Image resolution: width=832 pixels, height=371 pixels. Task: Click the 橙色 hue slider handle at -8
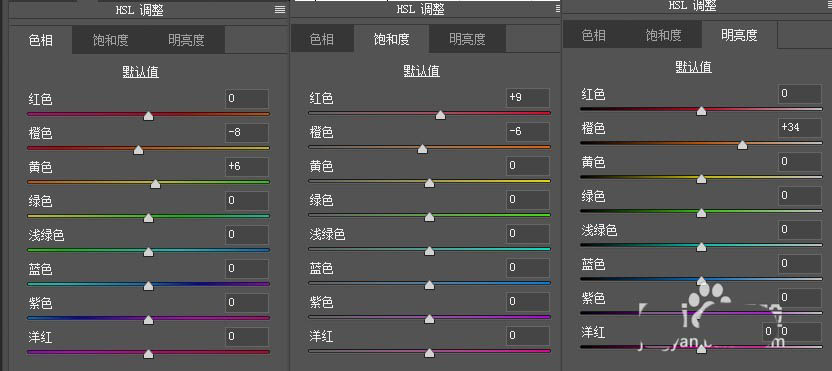point(138,150)
